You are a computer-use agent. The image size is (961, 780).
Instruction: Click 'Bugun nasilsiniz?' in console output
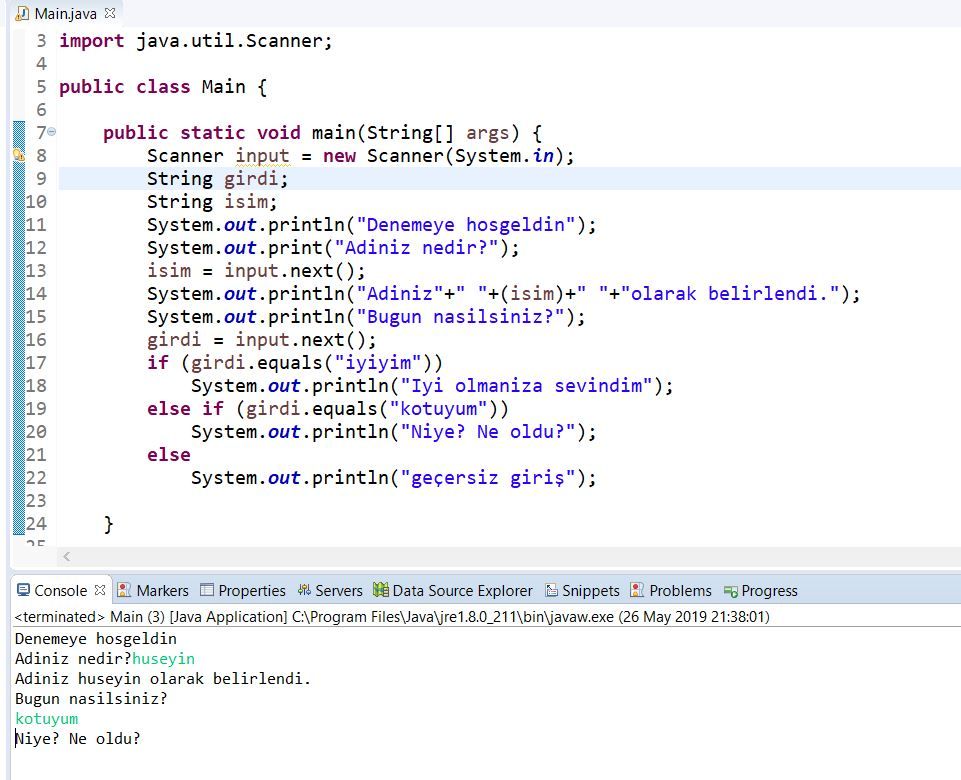[91, 699]
